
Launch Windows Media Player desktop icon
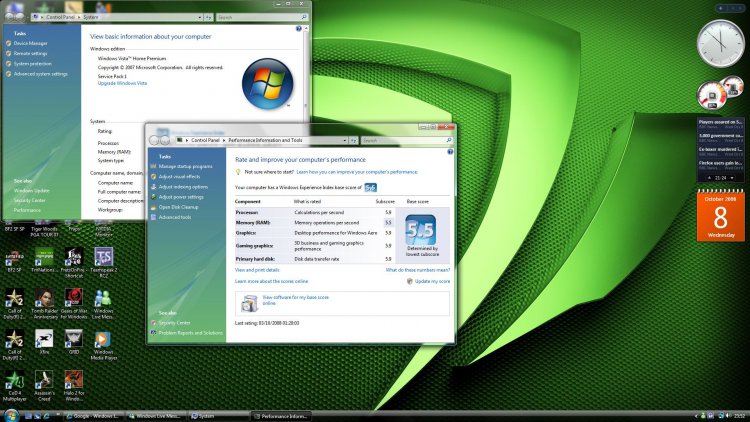click(103, 344)
